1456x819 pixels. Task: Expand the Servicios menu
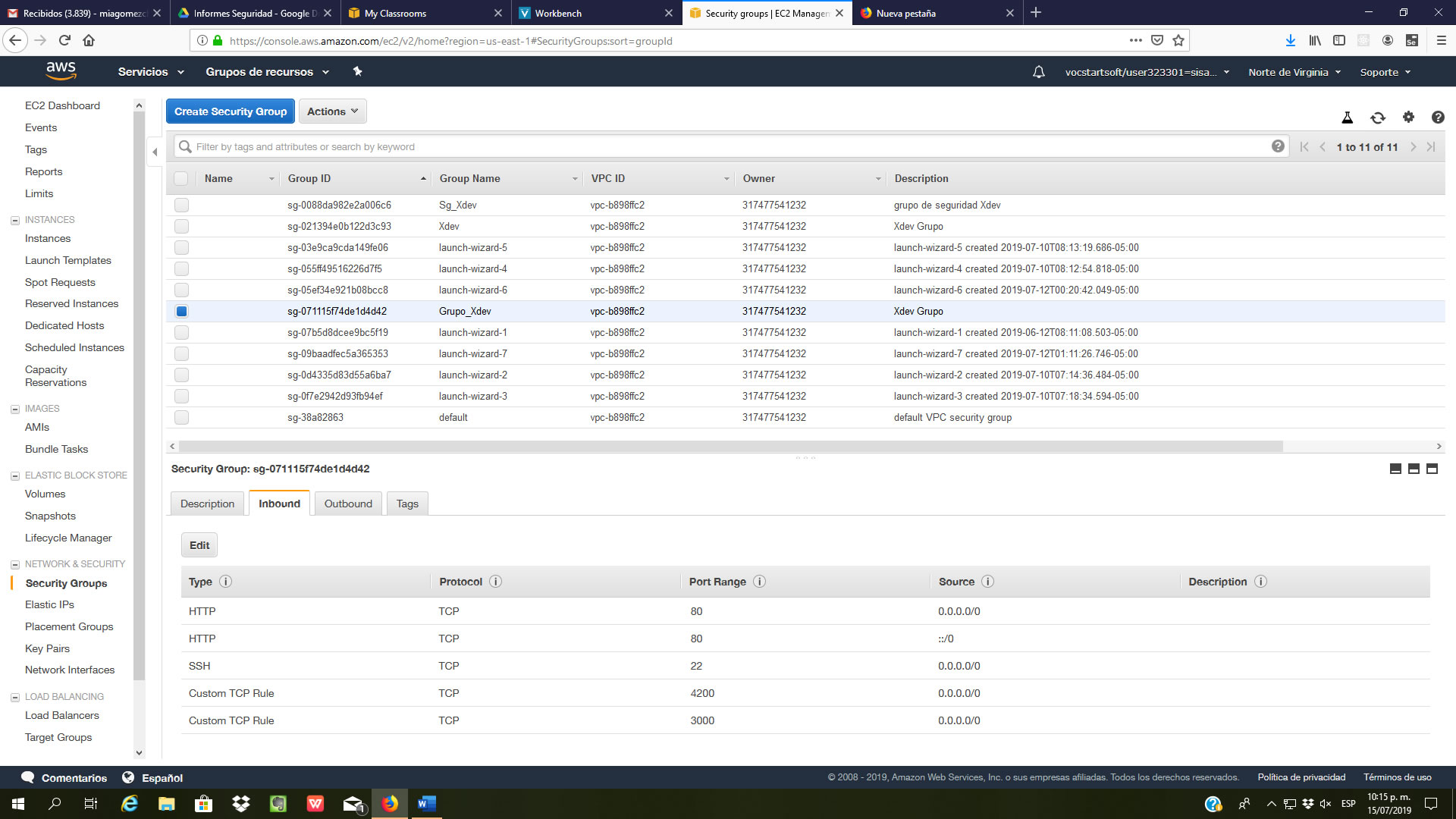151,72
